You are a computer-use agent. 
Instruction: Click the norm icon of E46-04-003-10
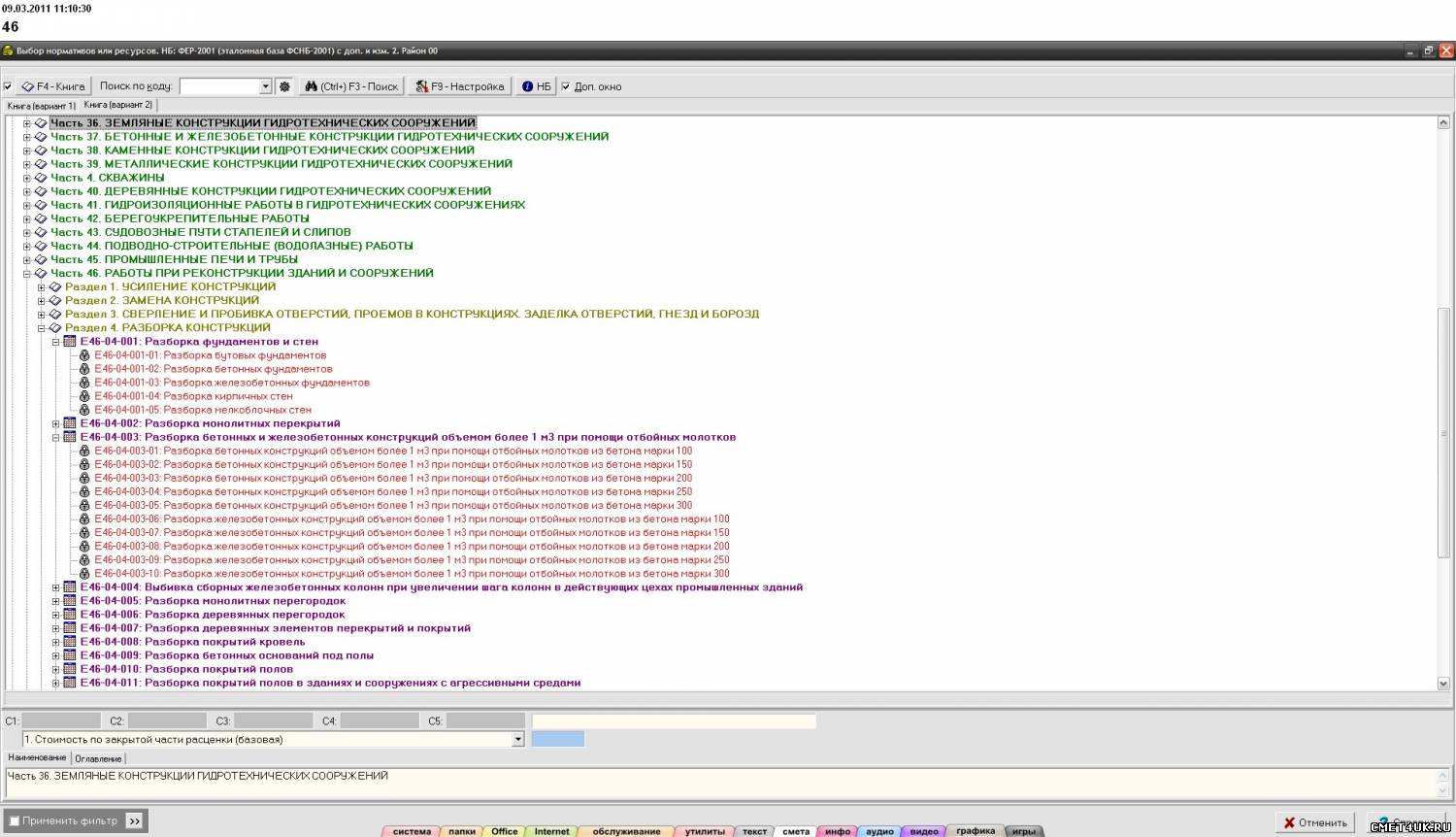pos(84,573)
